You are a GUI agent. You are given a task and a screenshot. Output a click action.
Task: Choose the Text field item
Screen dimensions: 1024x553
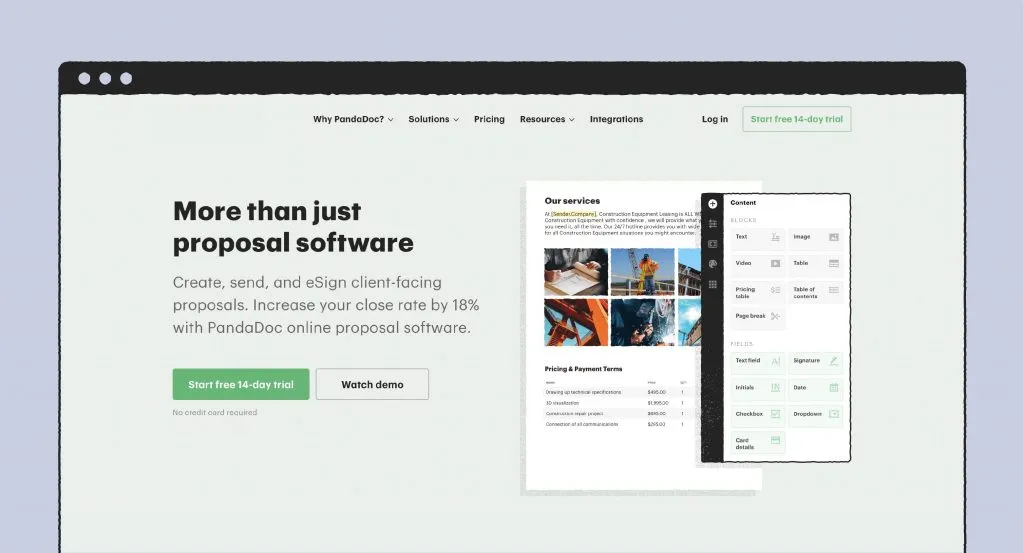(758, 361)
